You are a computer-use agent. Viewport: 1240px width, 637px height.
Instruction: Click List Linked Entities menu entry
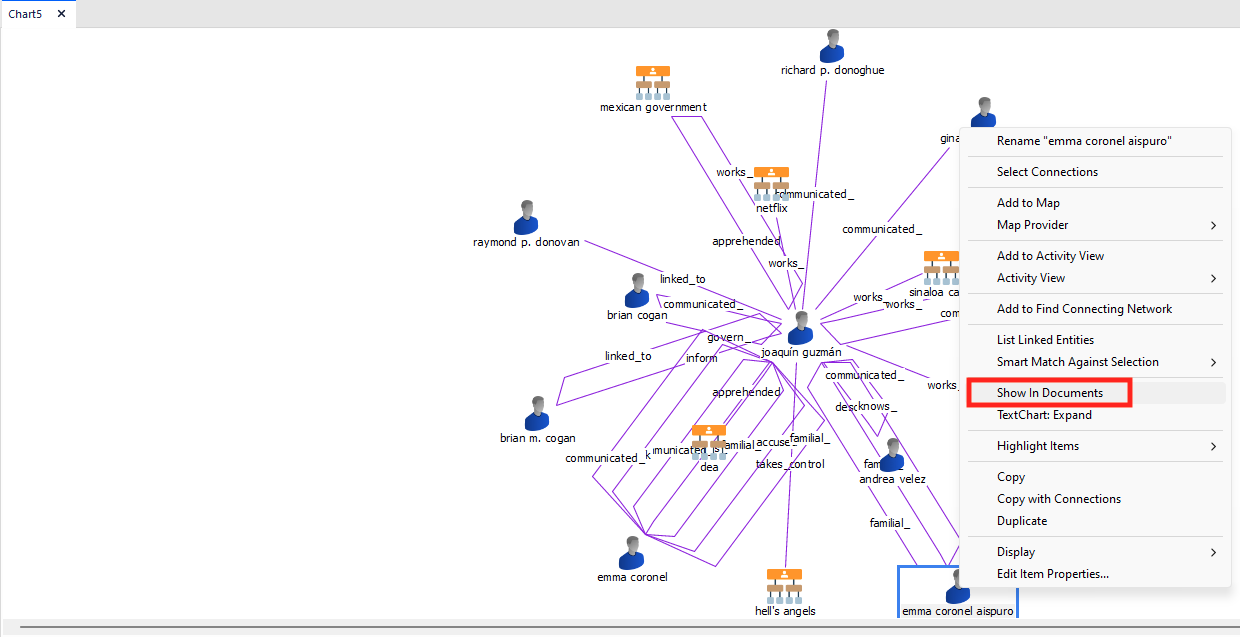[x=1045, y=340]
